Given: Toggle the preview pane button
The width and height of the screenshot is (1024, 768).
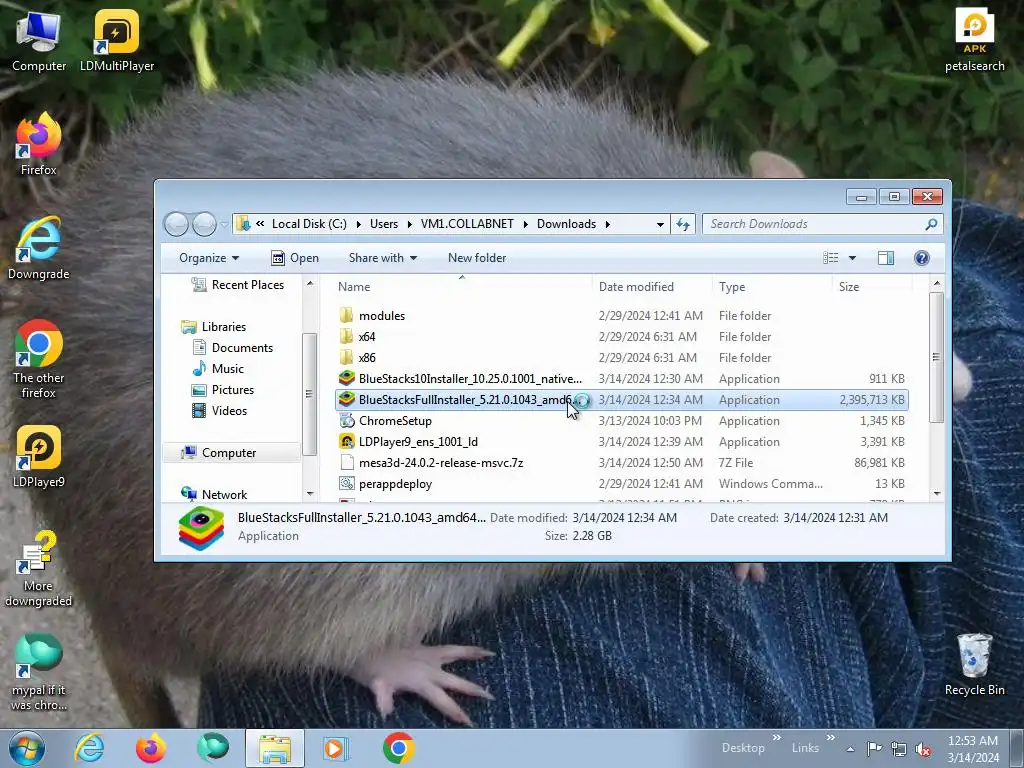Looking at the screenshot, I should (886, 258).
